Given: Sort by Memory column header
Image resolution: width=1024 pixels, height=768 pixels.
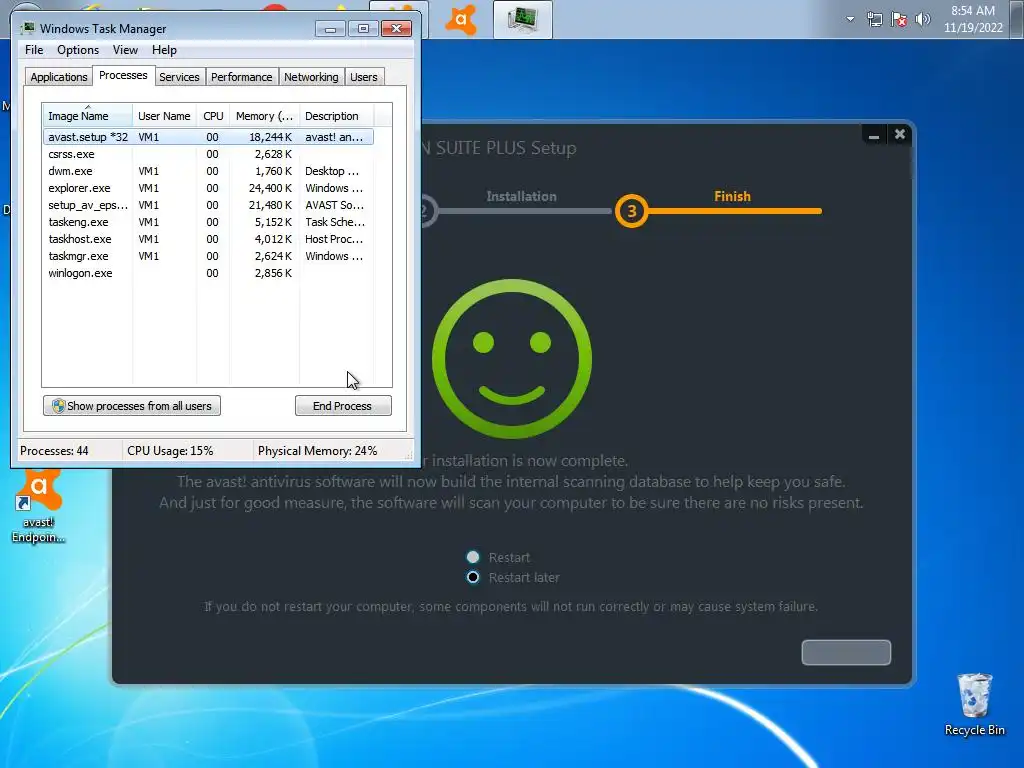Looking at the screenshot, I should [x=264, y=116].
